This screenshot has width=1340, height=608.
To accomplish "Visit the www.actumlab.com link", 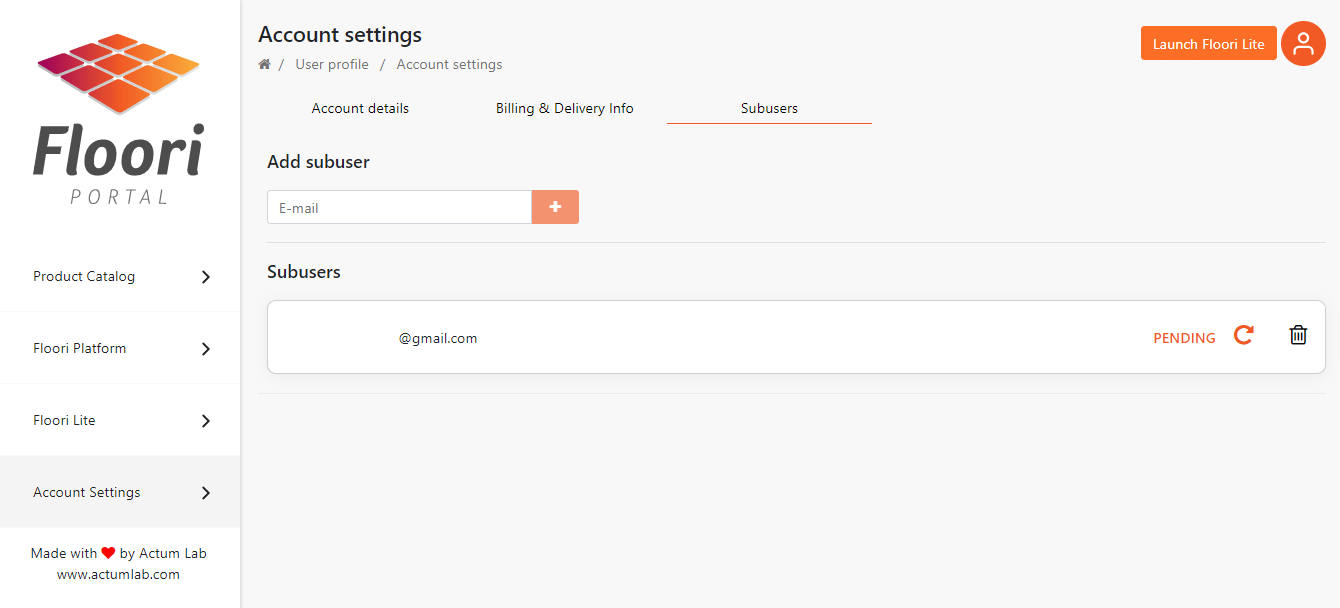I will pyautogui.click(x=119, y=574).
